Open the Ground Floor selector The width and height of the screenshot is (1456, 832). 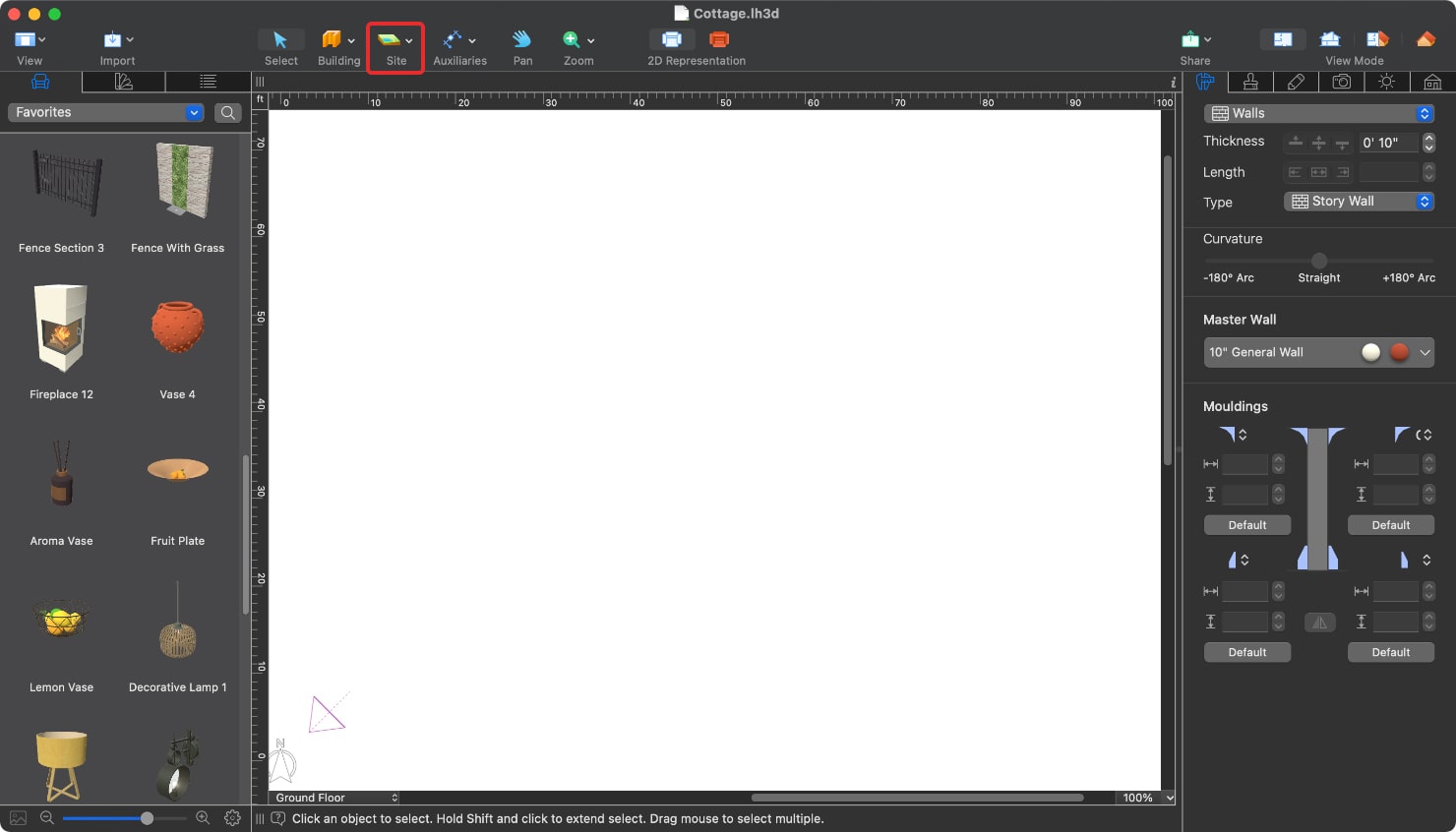tap(334, 798)
